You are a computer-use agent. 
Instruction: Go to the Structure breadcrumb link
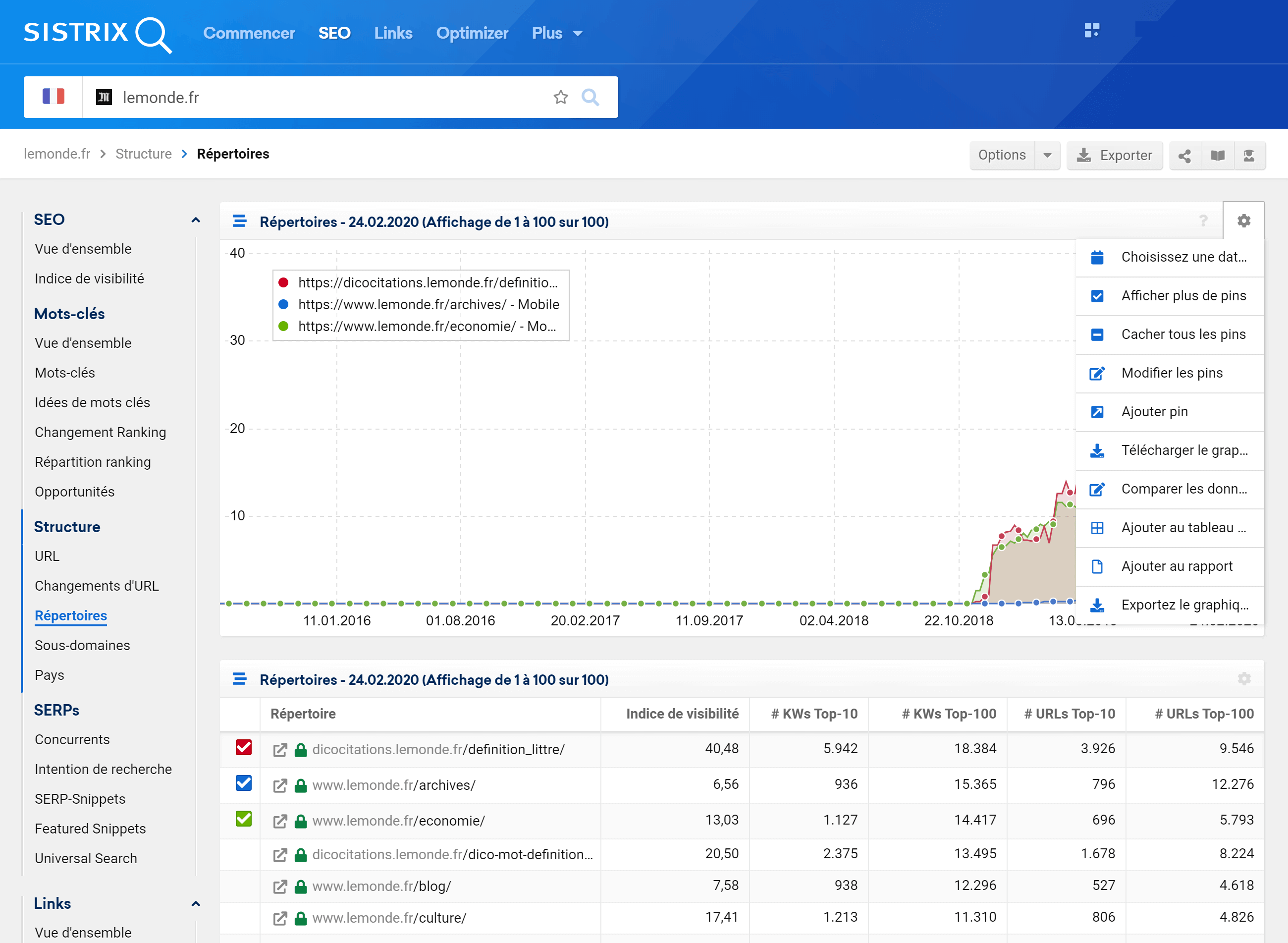tap(143, 154)
